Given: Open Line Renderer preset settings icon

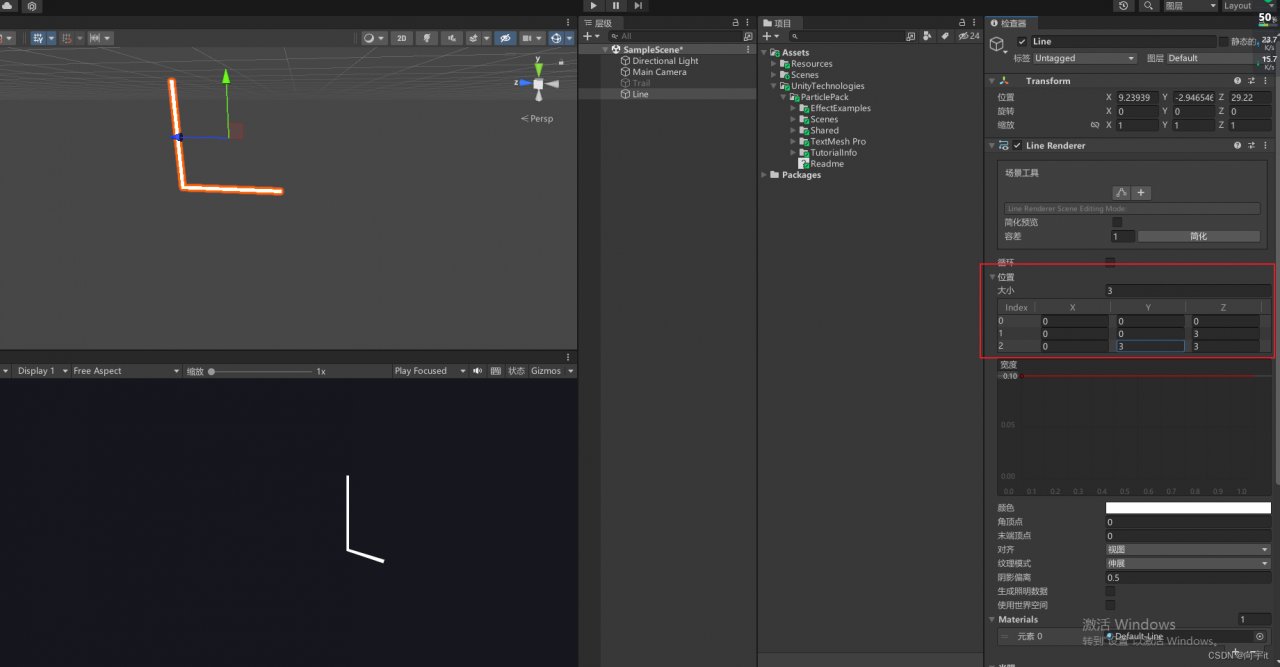Looking at the screenshot, I should pyautogui.click(x=1251, y=146).
